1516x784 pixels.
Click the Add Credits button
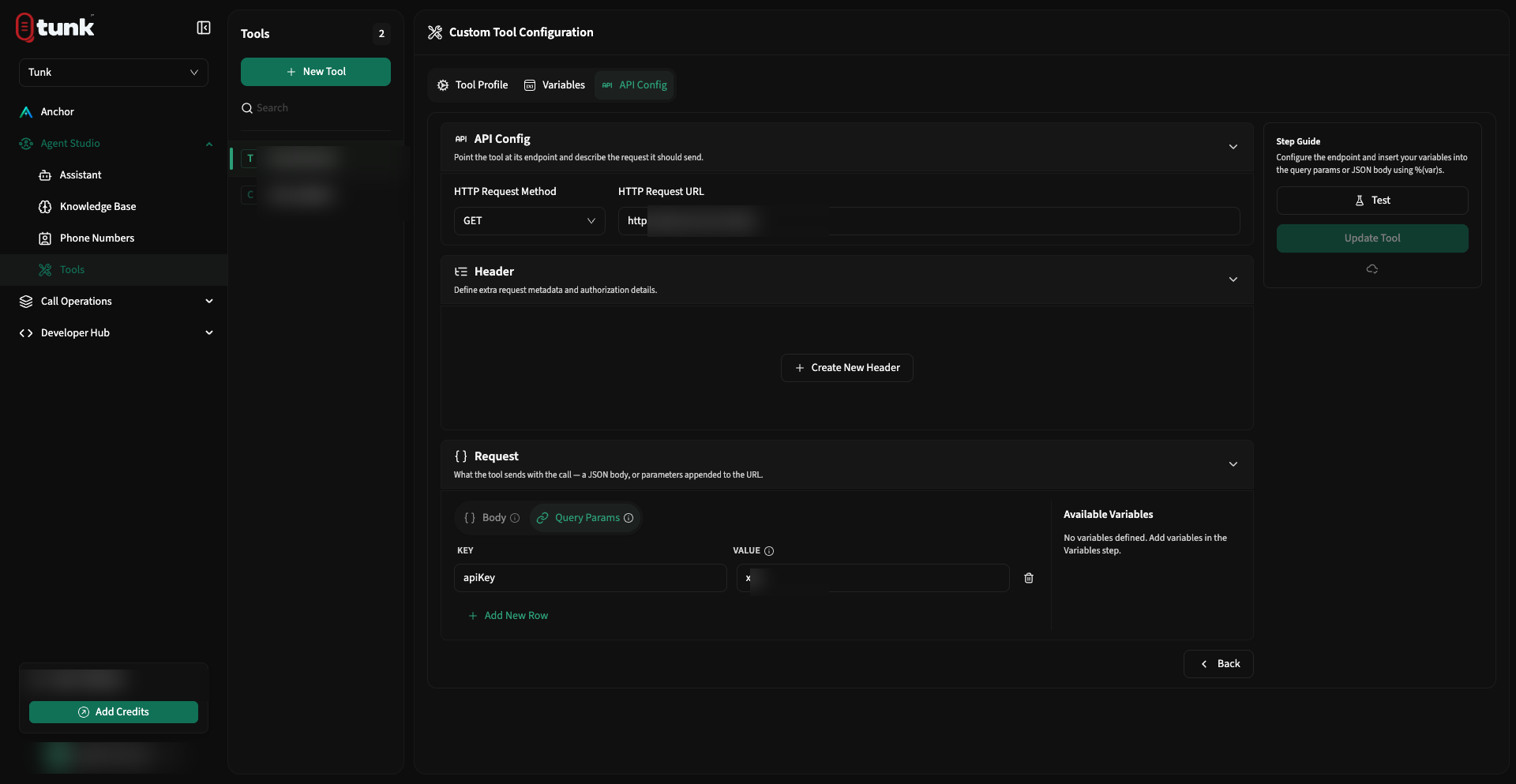coord(114,712)
